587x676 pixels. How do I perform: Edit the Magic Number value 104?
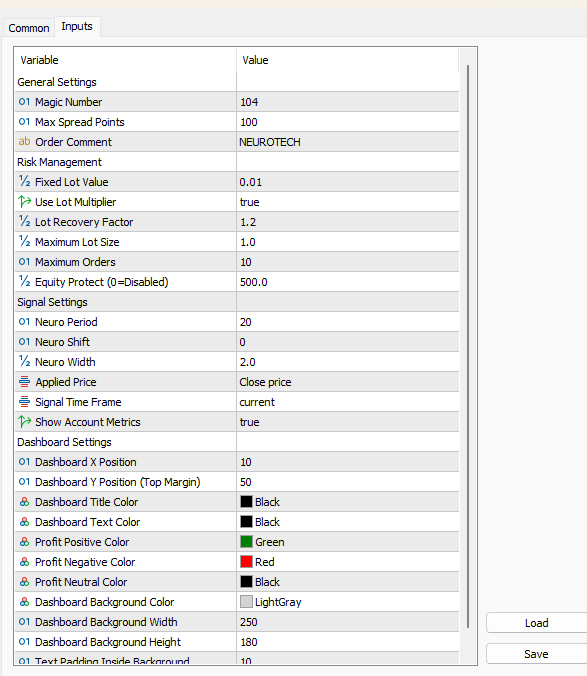(348, 102)
